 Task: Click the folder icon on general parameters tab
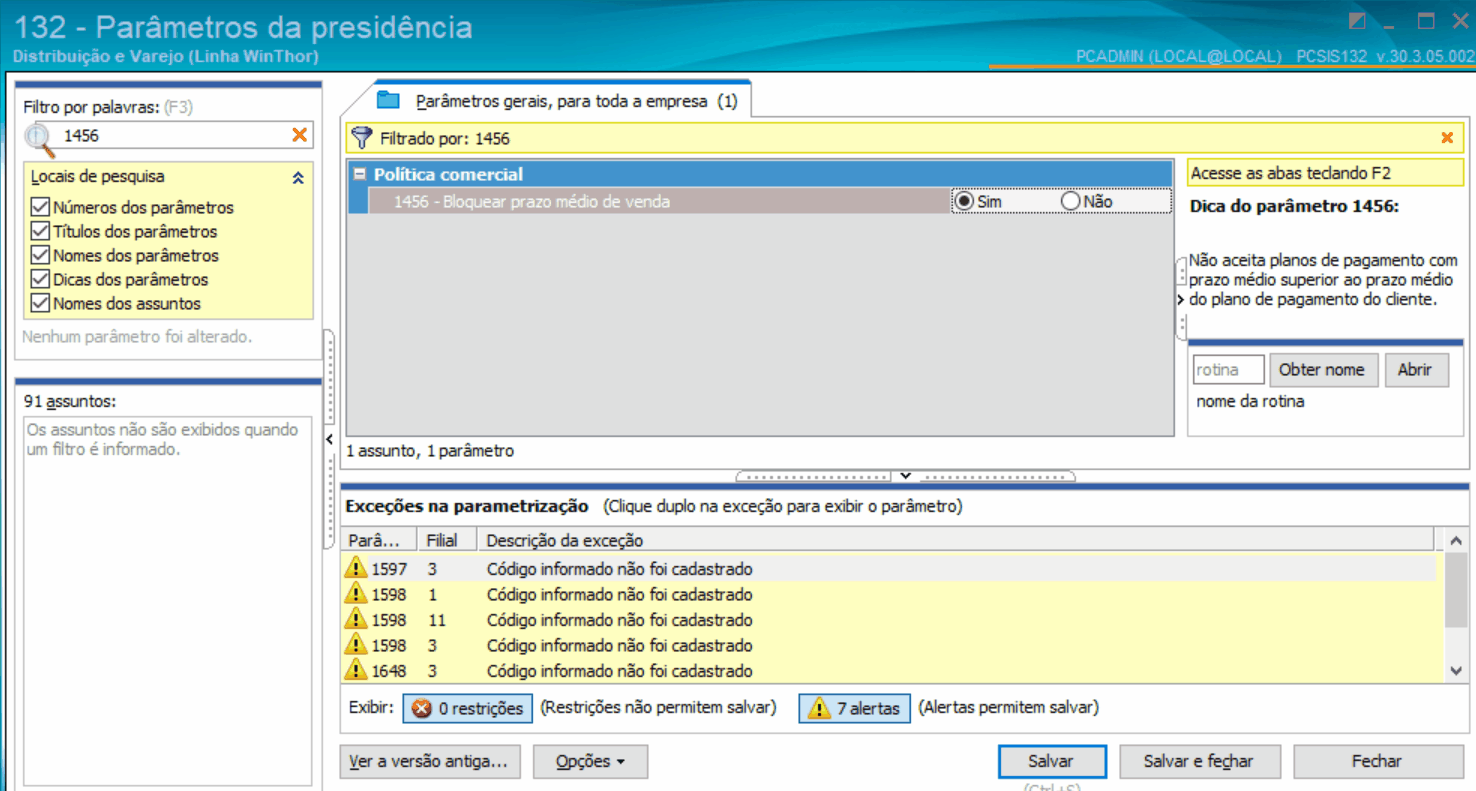(x=388, y=100)
